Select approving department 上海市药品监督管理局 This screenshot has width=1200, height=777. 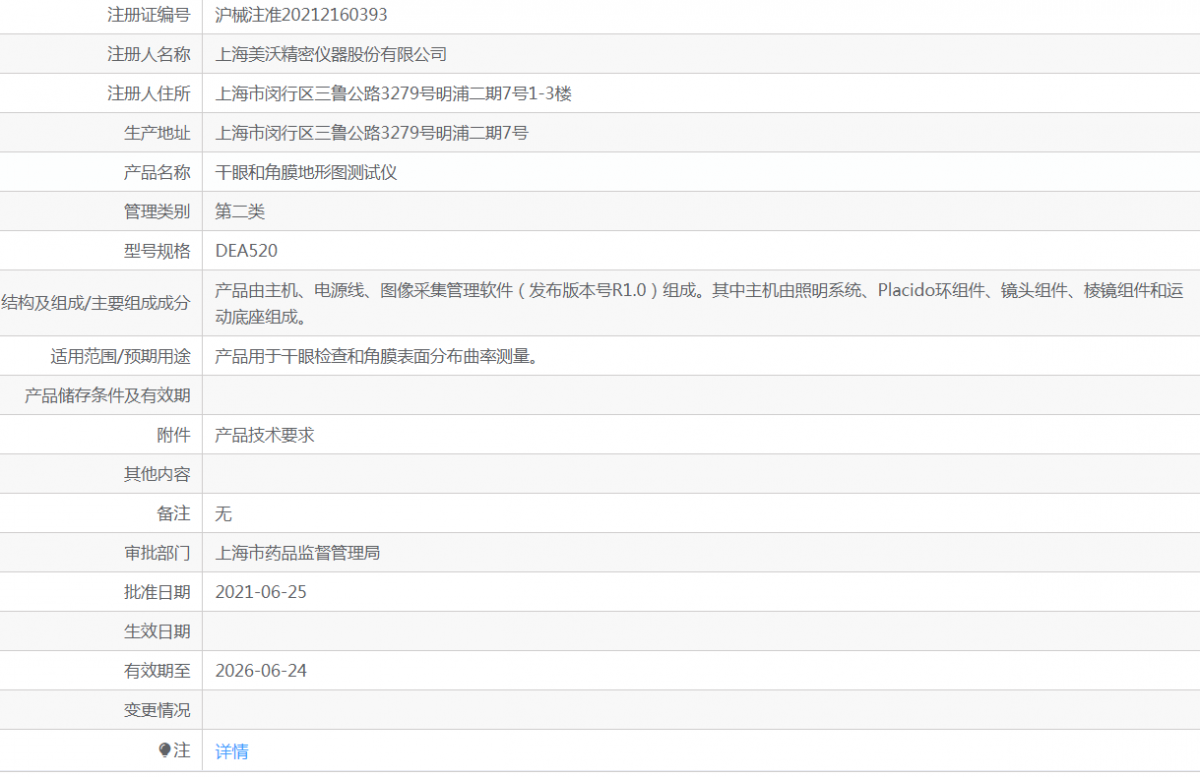click(x=298, y=553)
